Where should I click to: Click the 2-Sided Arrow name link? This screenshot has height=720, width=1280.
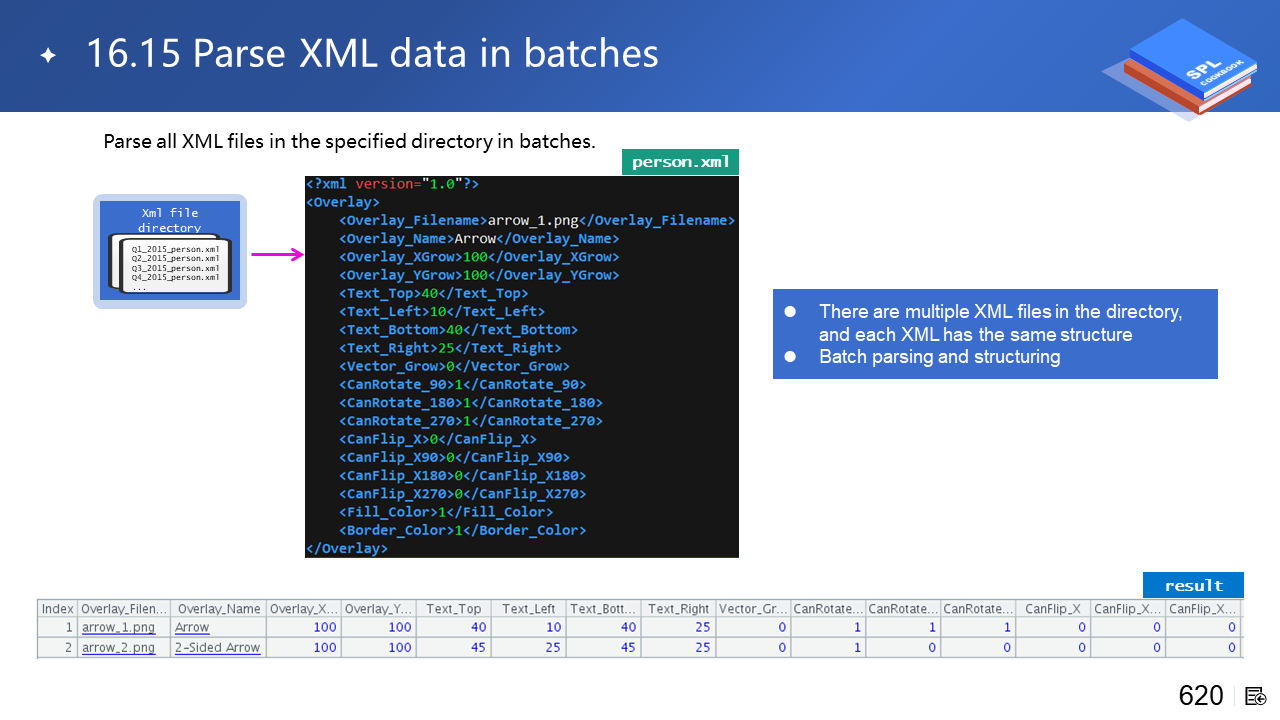point(217,648)
